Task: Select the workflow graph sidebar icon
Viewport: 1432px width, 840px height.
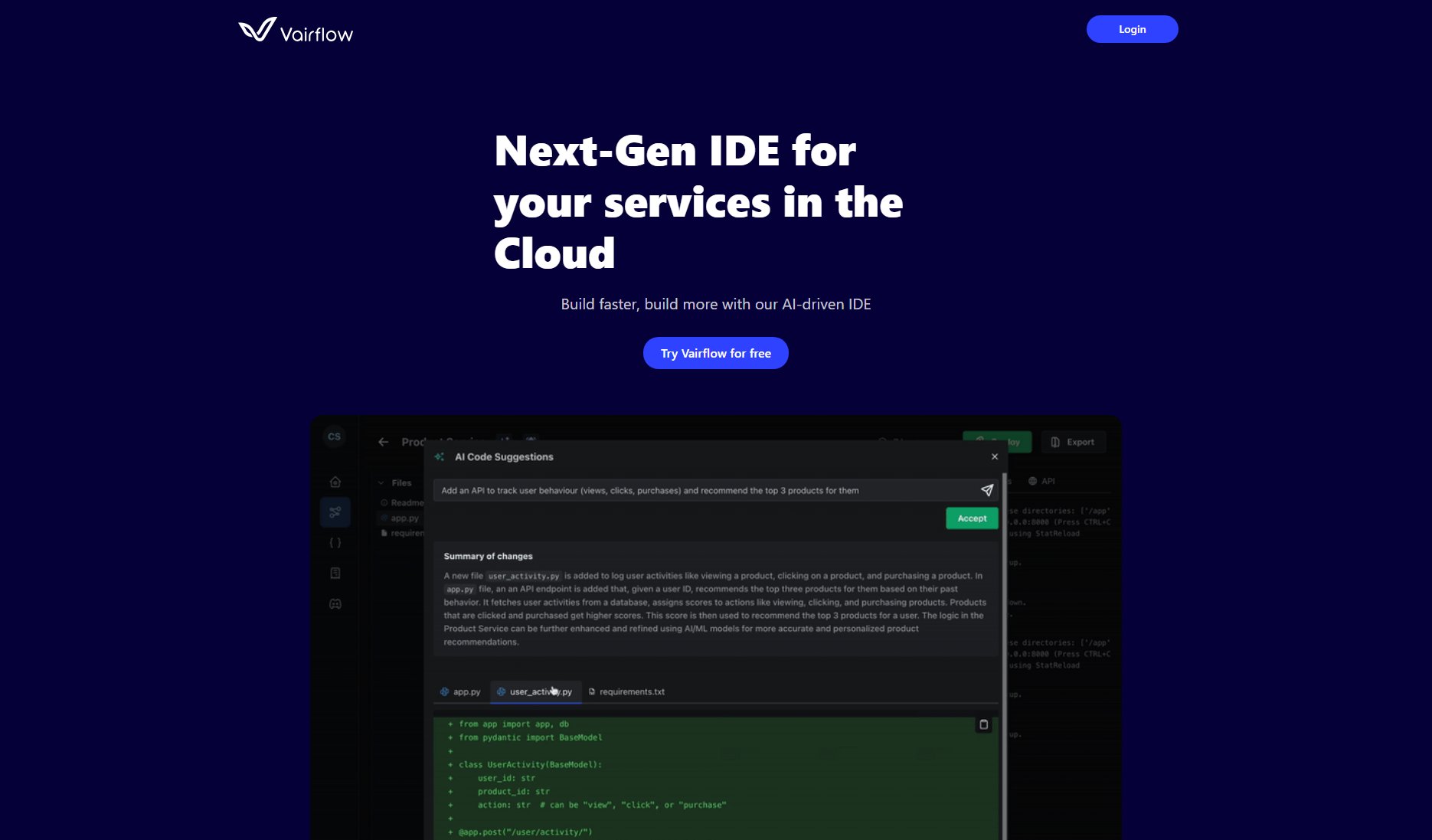Action: point(335,512)
